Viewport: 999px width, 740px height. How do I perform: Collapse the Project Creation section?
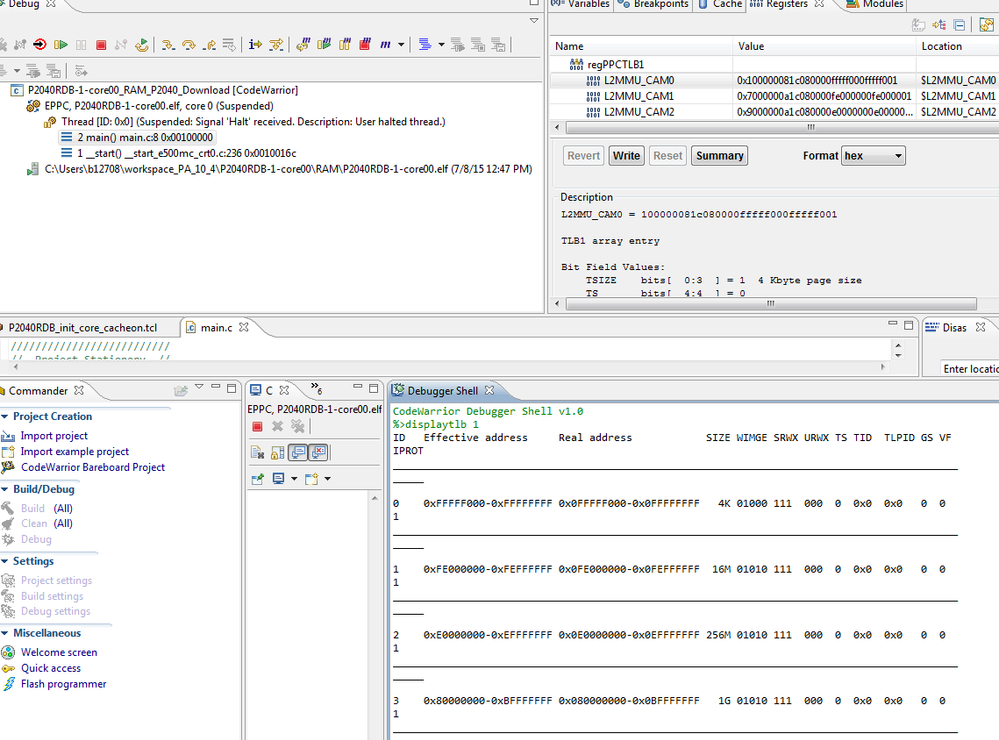pyautogui.click(x=5, y=417)
